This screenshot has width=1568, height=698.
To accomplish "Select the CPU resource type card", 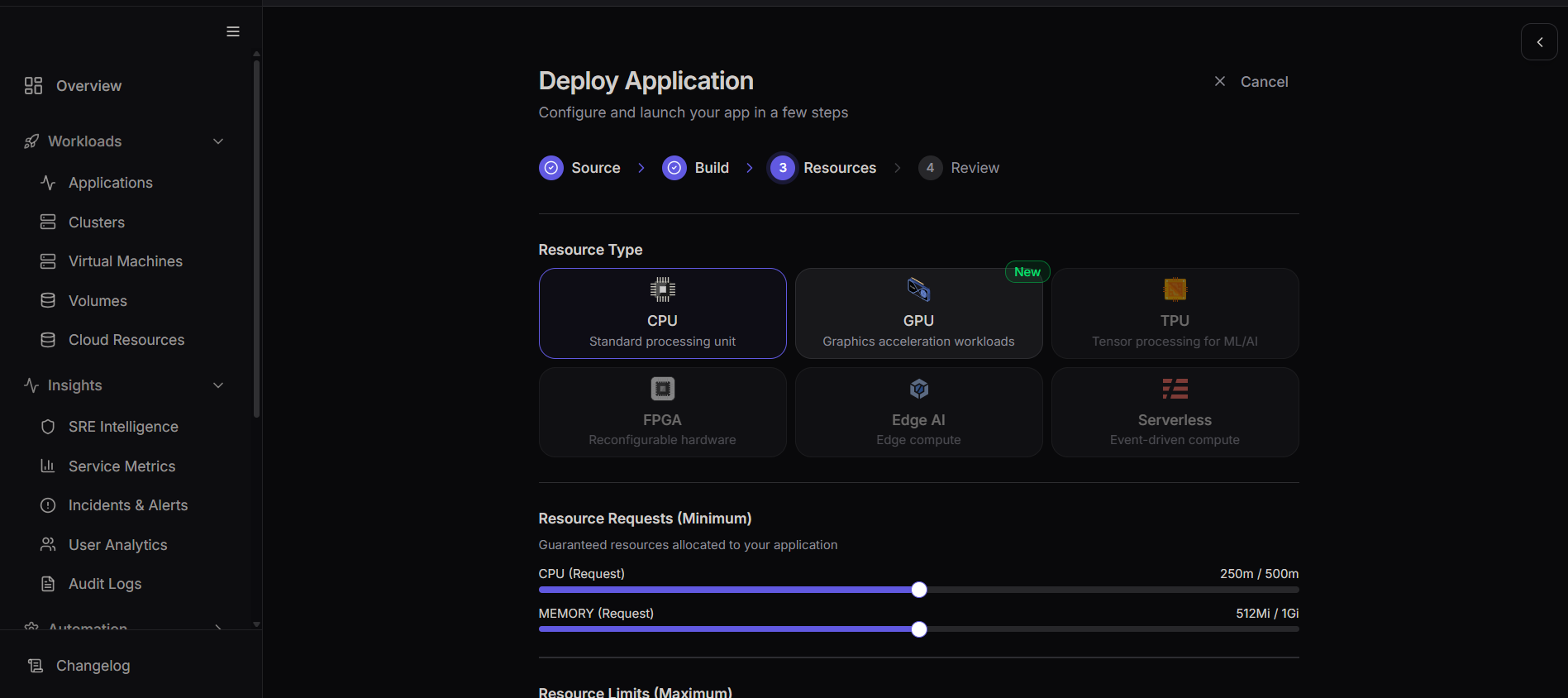I will click(662, 313).
